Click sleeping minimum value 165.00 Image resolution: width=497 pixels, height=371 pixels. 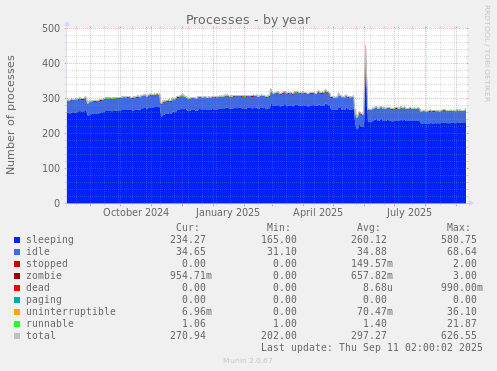[279, 240]
